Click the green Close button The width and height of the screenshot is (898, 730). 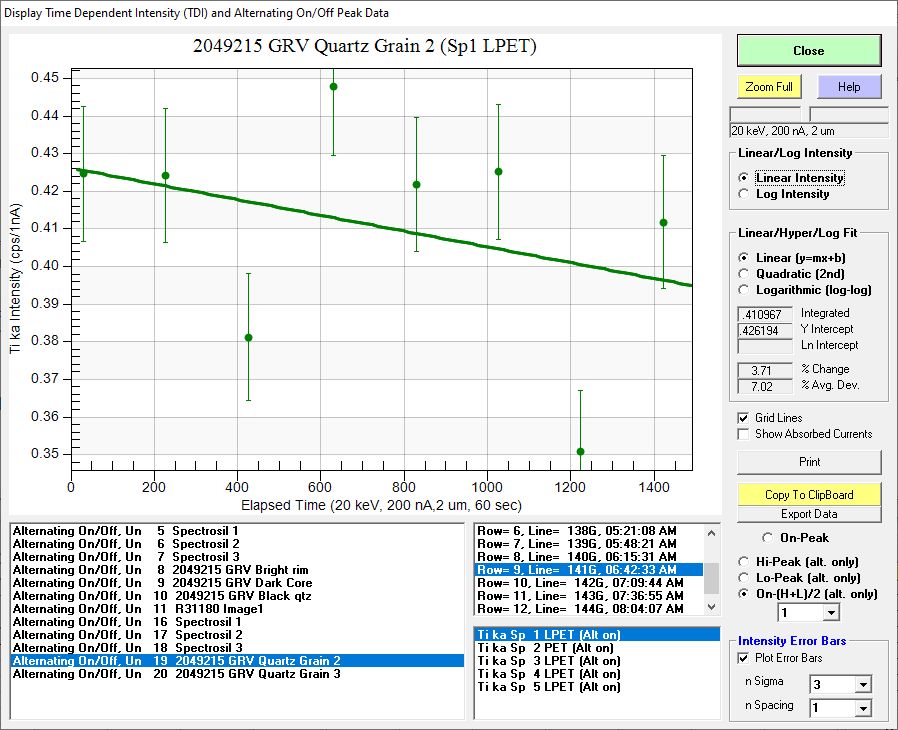(x=808, y=51)
